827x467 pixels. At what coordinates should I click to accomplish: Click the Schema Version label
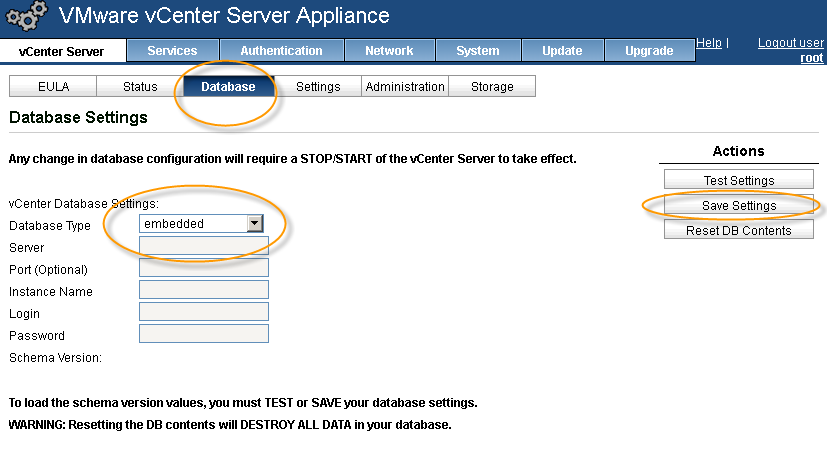coord(55,358)
